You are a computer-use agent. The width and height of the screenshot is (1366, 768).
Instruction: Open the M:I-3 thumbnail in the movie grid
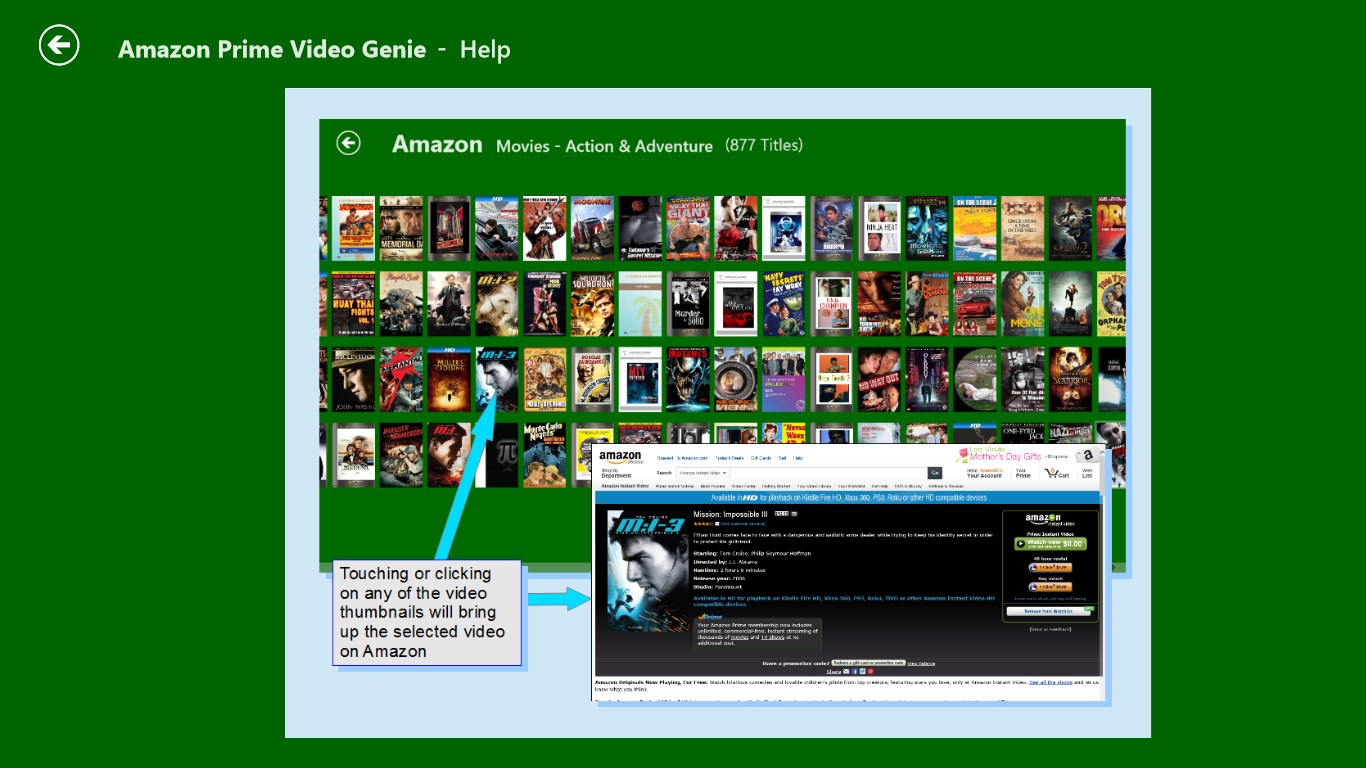pyautogui.click(x=497, y=380)
